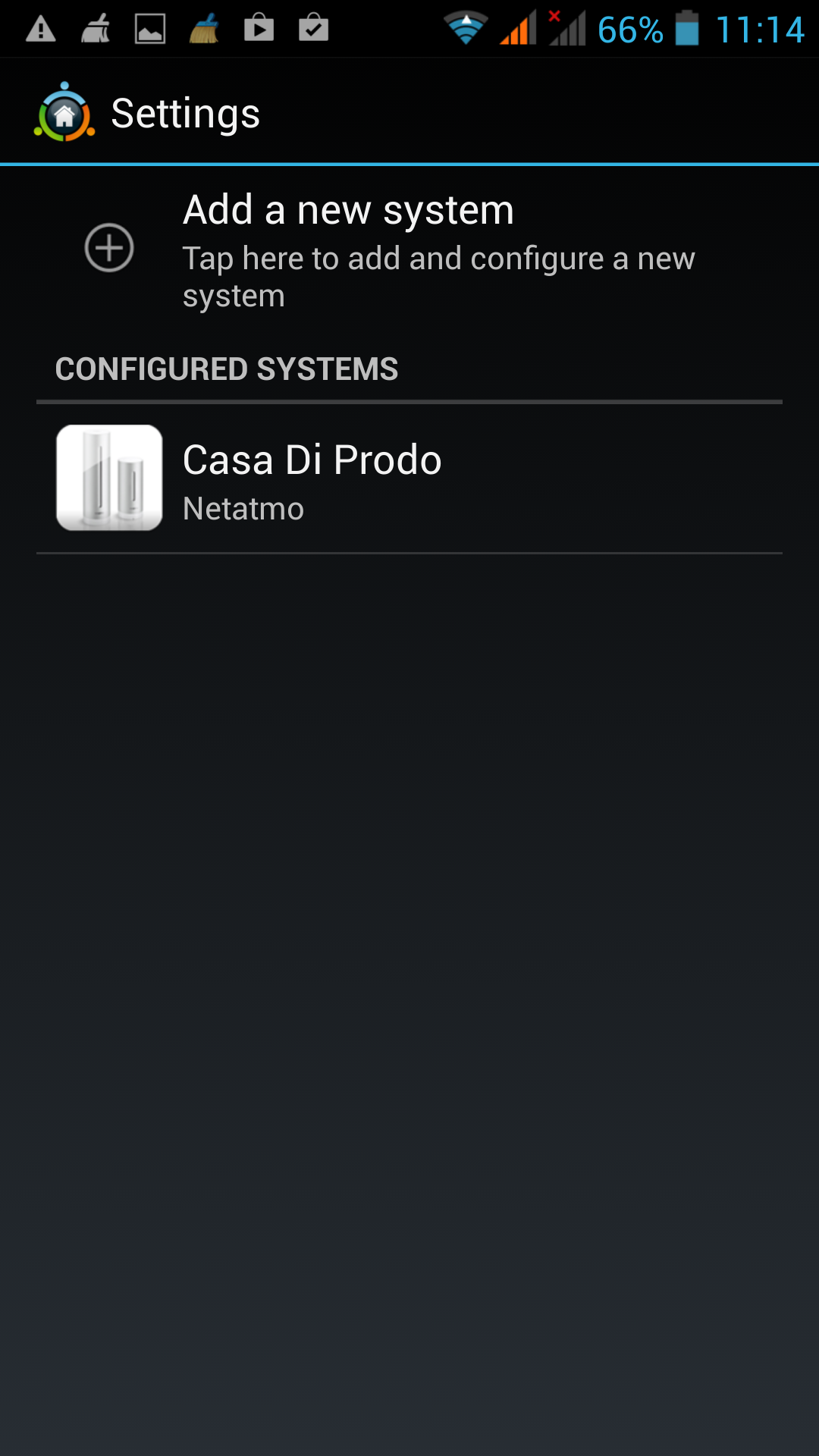The width and height of the screenshot is (819, 1456).
Task: Open the Play Store video bag icon
Action: [x=259, y=28]
